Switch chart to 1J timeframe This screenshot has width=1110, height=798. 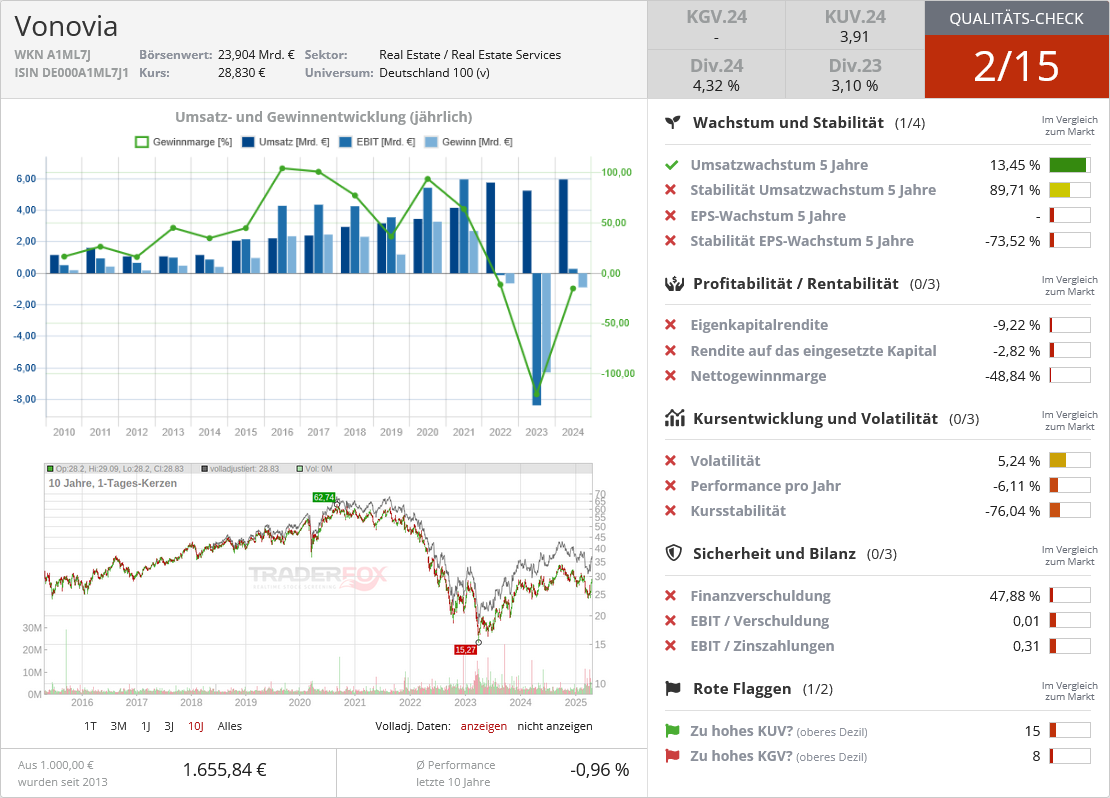[x=145, y=726]
